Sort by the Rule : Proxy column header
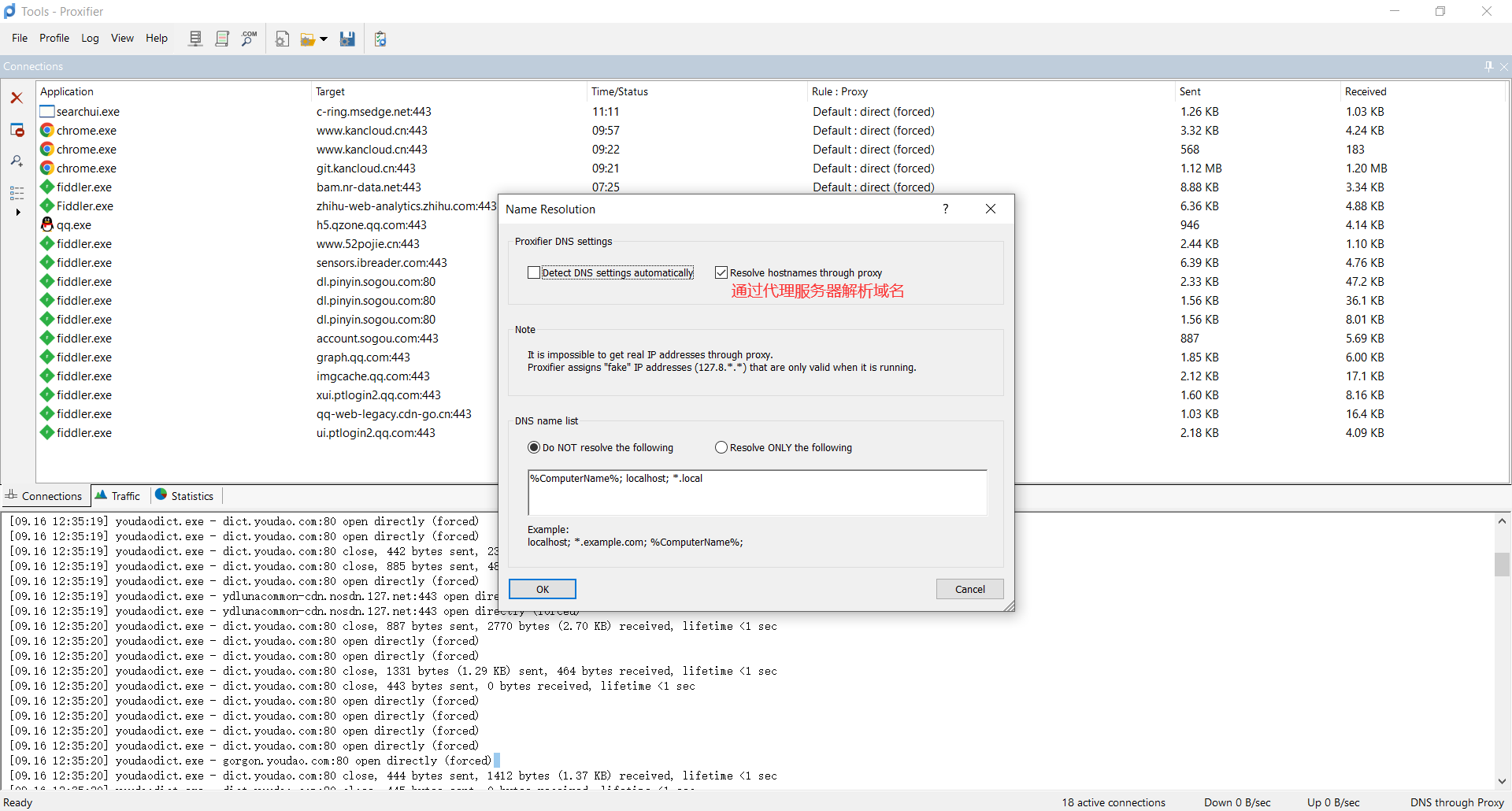 click(x=991, y=91)
